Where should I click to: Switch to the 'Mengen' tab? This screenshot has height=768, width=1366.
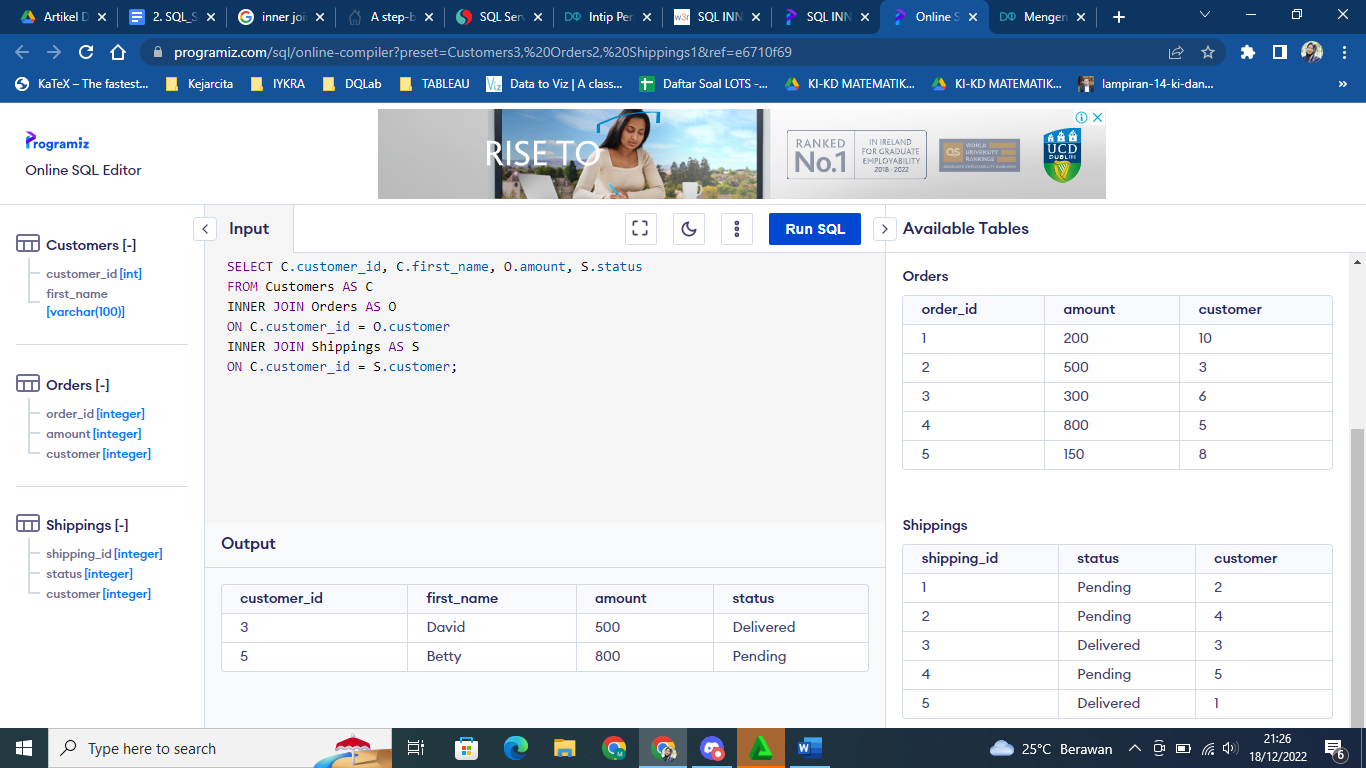click(1040, 17)
